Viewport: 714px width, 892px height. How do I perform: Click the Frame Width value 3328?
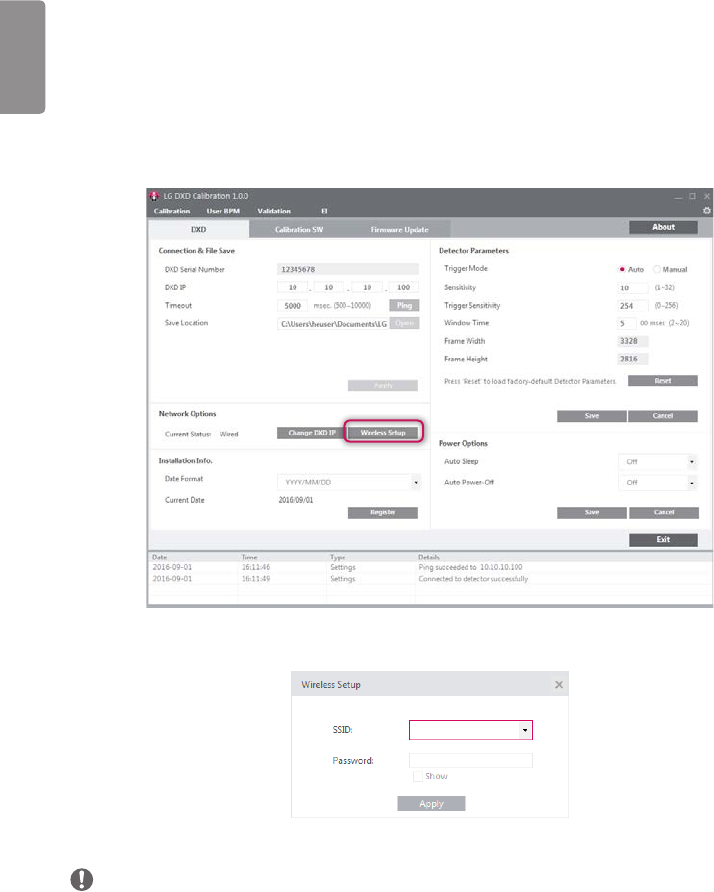pos(633,341)
